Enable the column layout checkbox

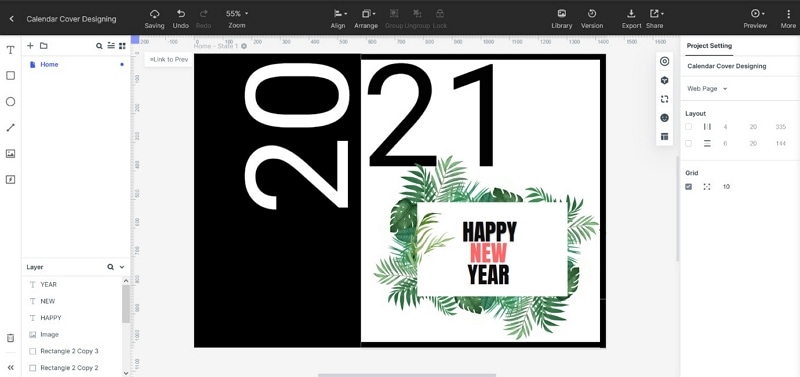click(x=688, y=127)
